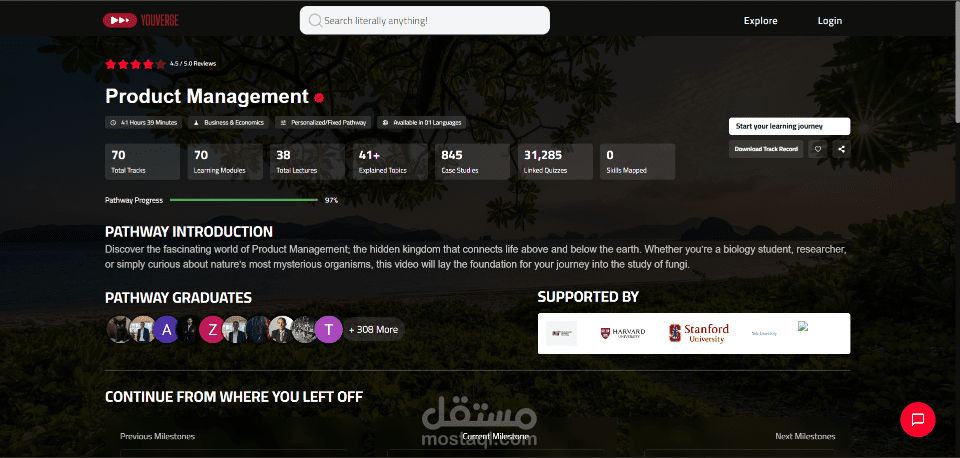
Task: Click the Business & Economics tag
Action: [229, 122]
